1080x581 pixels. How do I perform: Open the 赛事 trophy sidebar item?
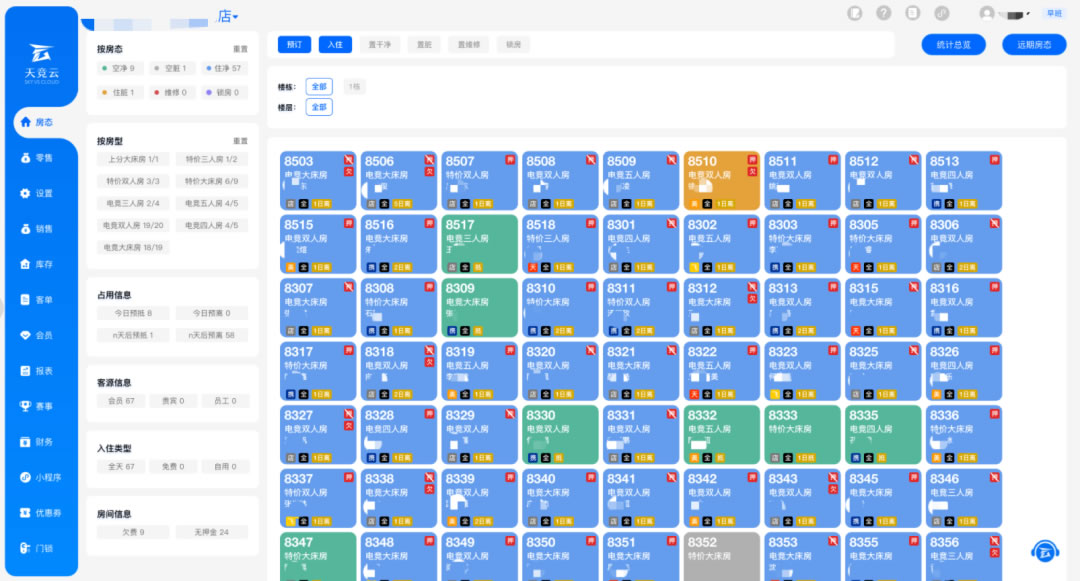pyautogui.click(x=38, y=406)
